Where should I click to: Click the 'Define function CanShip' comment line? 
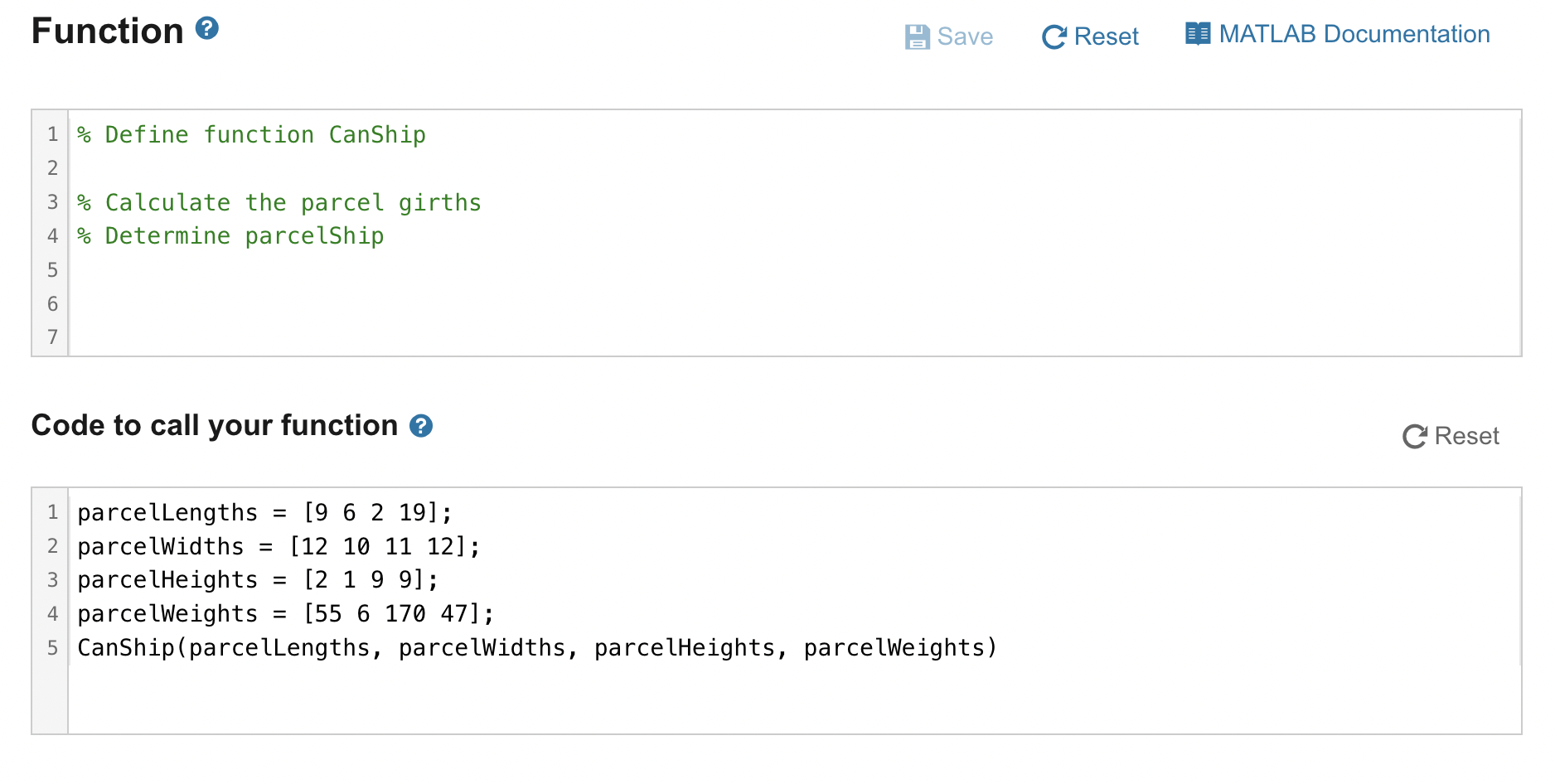pyautogui.click(x=251, y=134)
